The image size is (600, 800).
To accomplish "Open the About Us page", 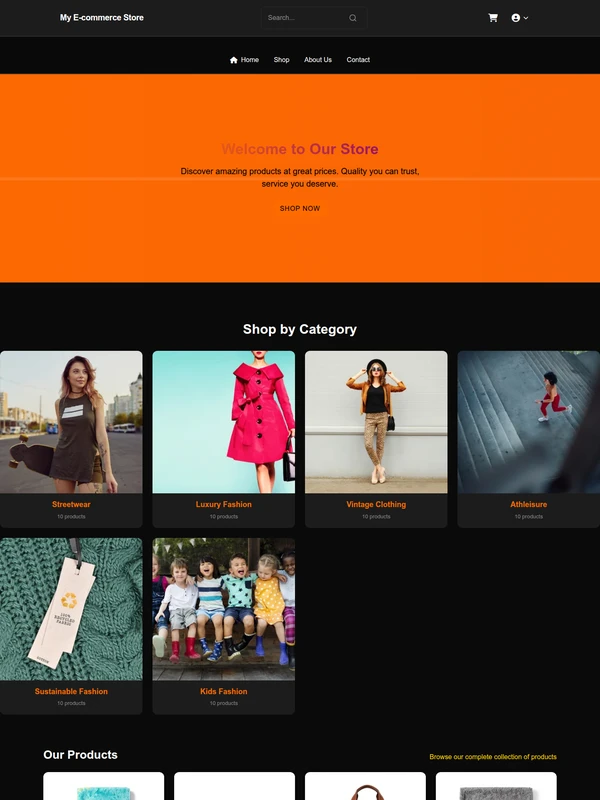I will coord(318,60).
